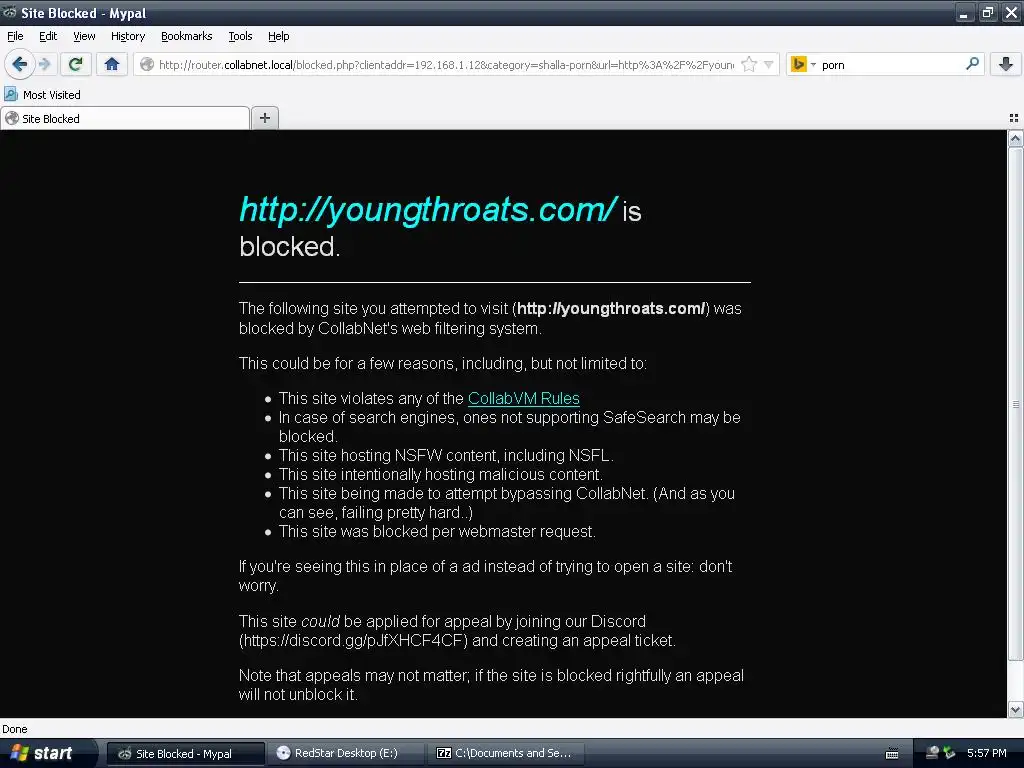Open the home page via house icon
1024x768 pixels.
tap(112, 64)
